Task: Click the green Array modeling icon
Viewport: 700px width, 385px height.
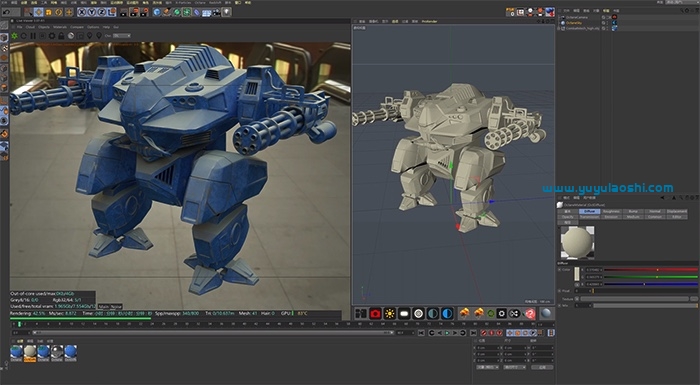Action: 187,12
